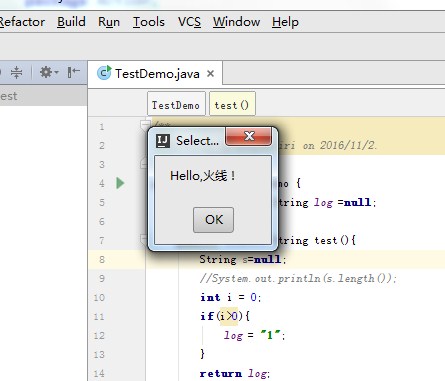Click the TestDemo breadcrumb
The height and width of the screenshot is (381, 445).
click(x=176, y=105)
